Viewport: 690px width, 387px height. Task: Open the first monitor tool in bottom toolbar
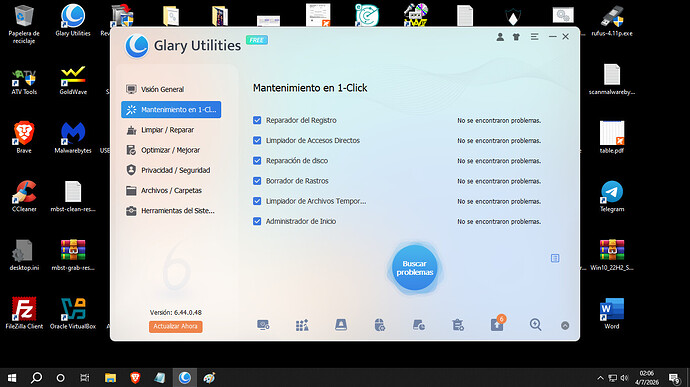tap(263, 325)
